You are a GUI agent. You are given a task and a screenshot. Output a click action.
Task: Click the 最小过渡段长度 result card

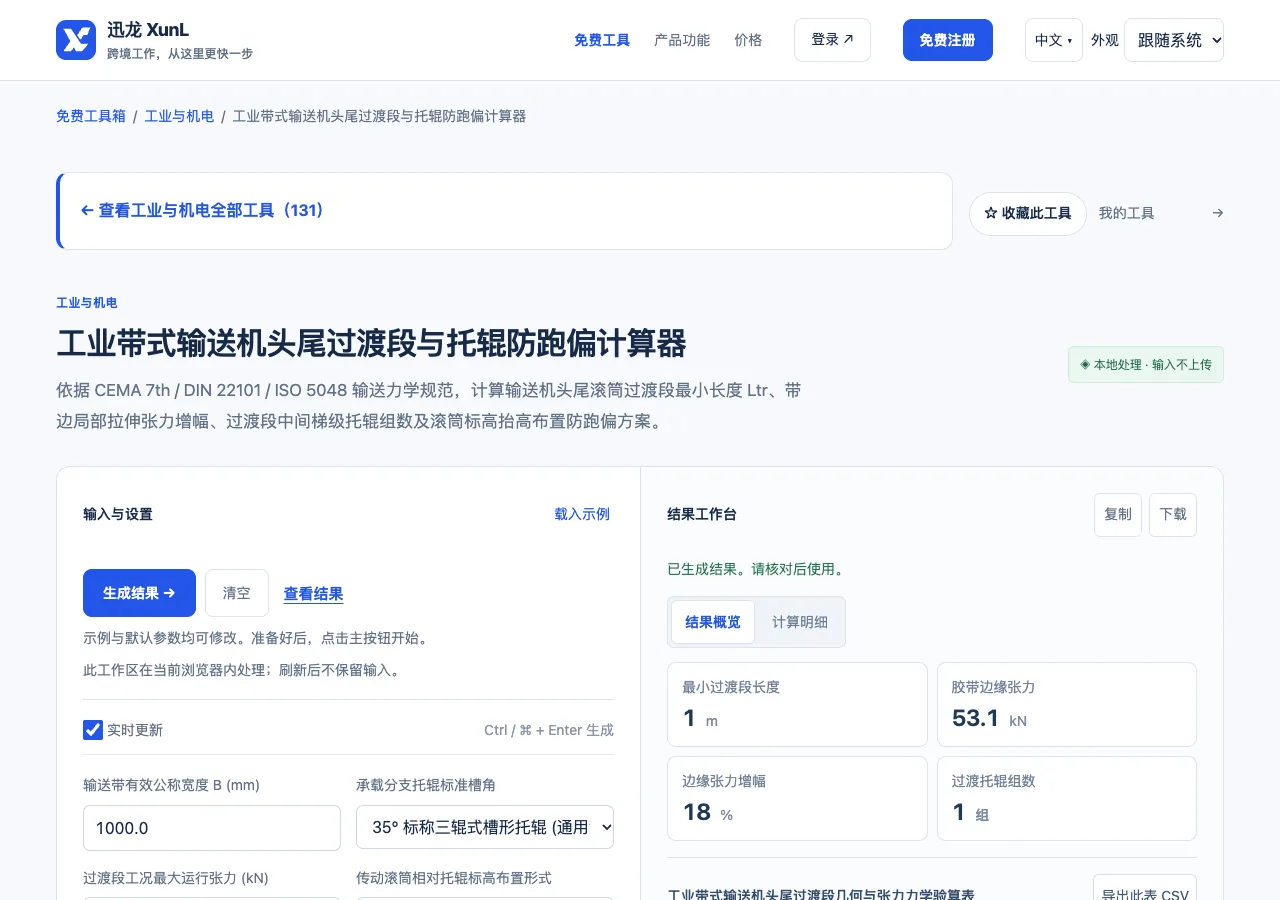797,704
